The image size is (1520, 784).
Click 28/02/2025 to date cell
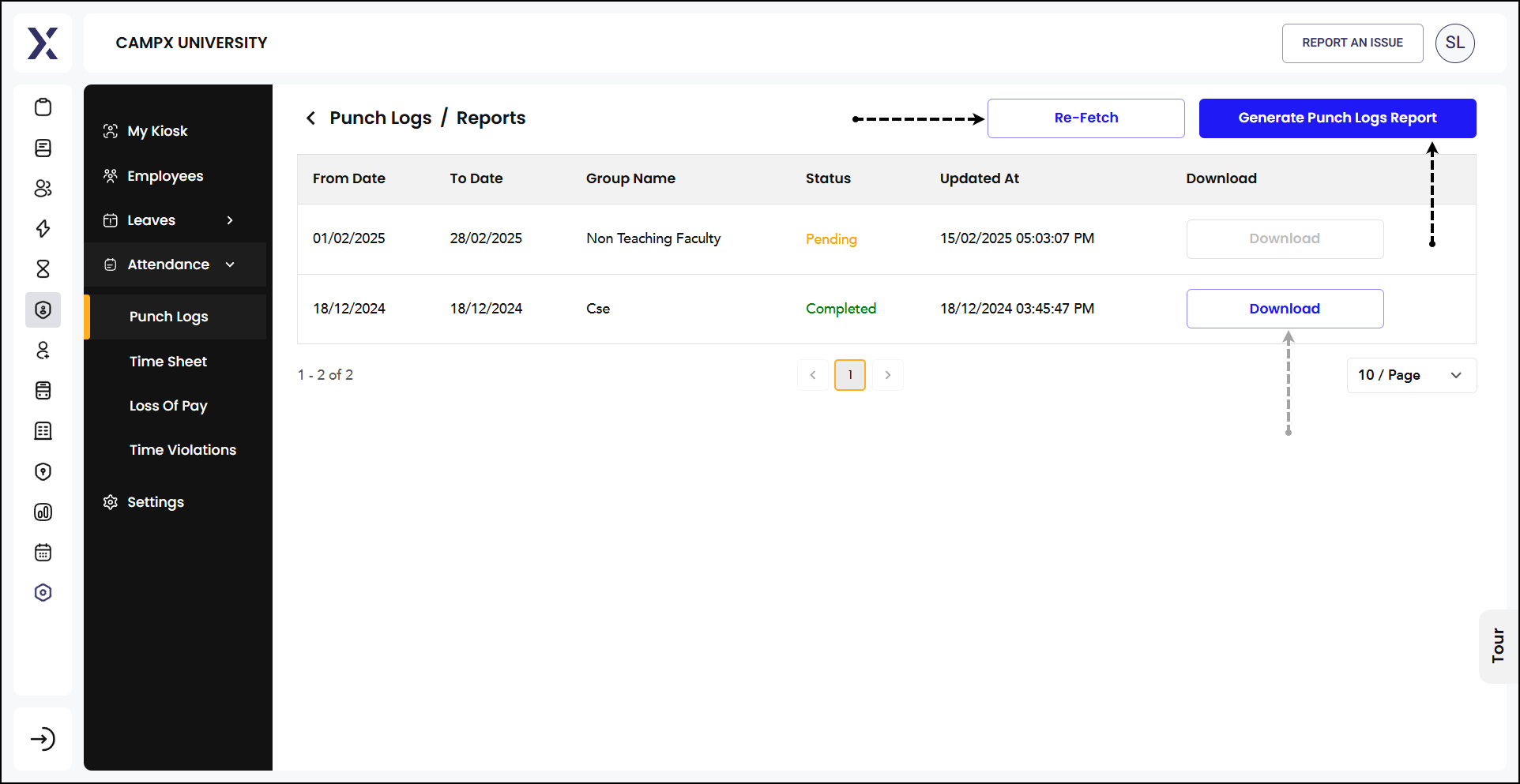tap(486, 238)
